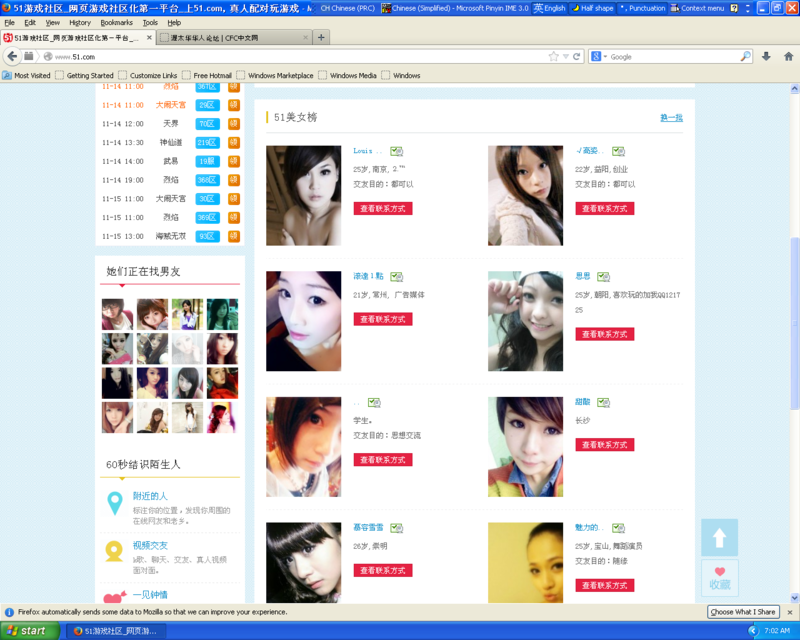Click the Choose What I Share button
Screen dimensions: 800x640
(x=743, y=611)
